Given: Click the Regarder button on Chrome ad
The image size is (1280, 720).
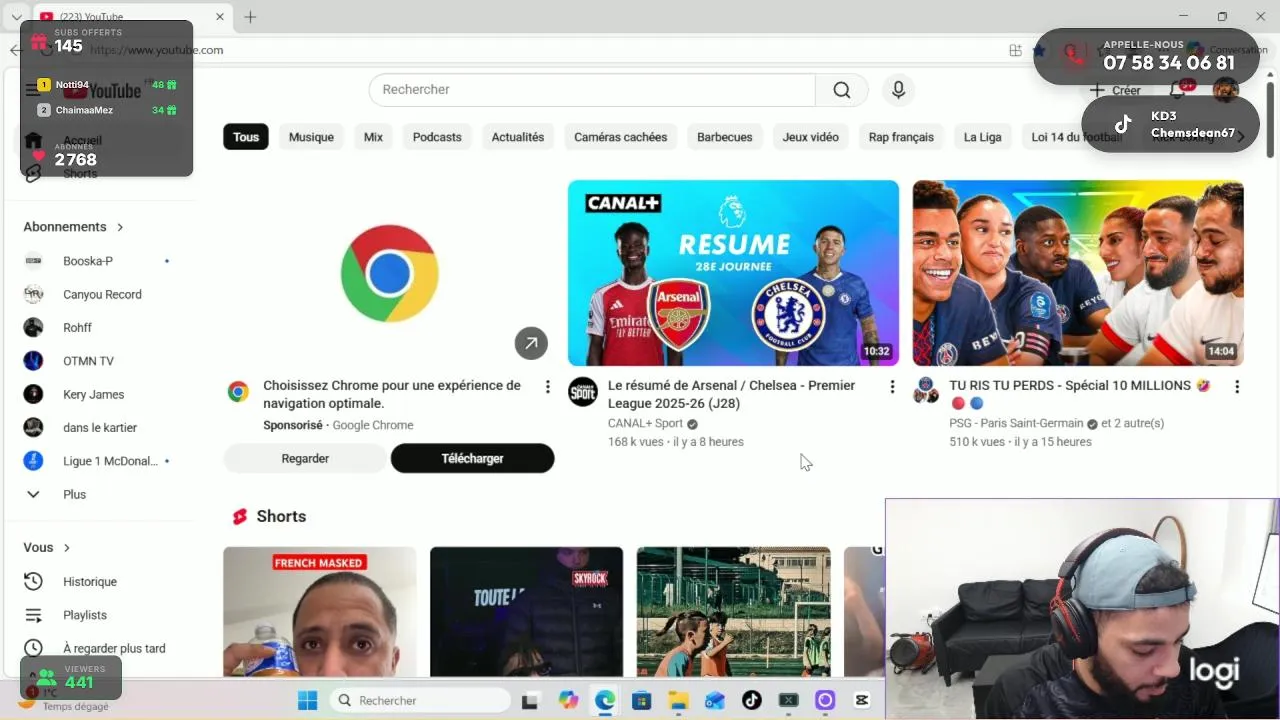Looking at the screenshot, I should 305,458.
